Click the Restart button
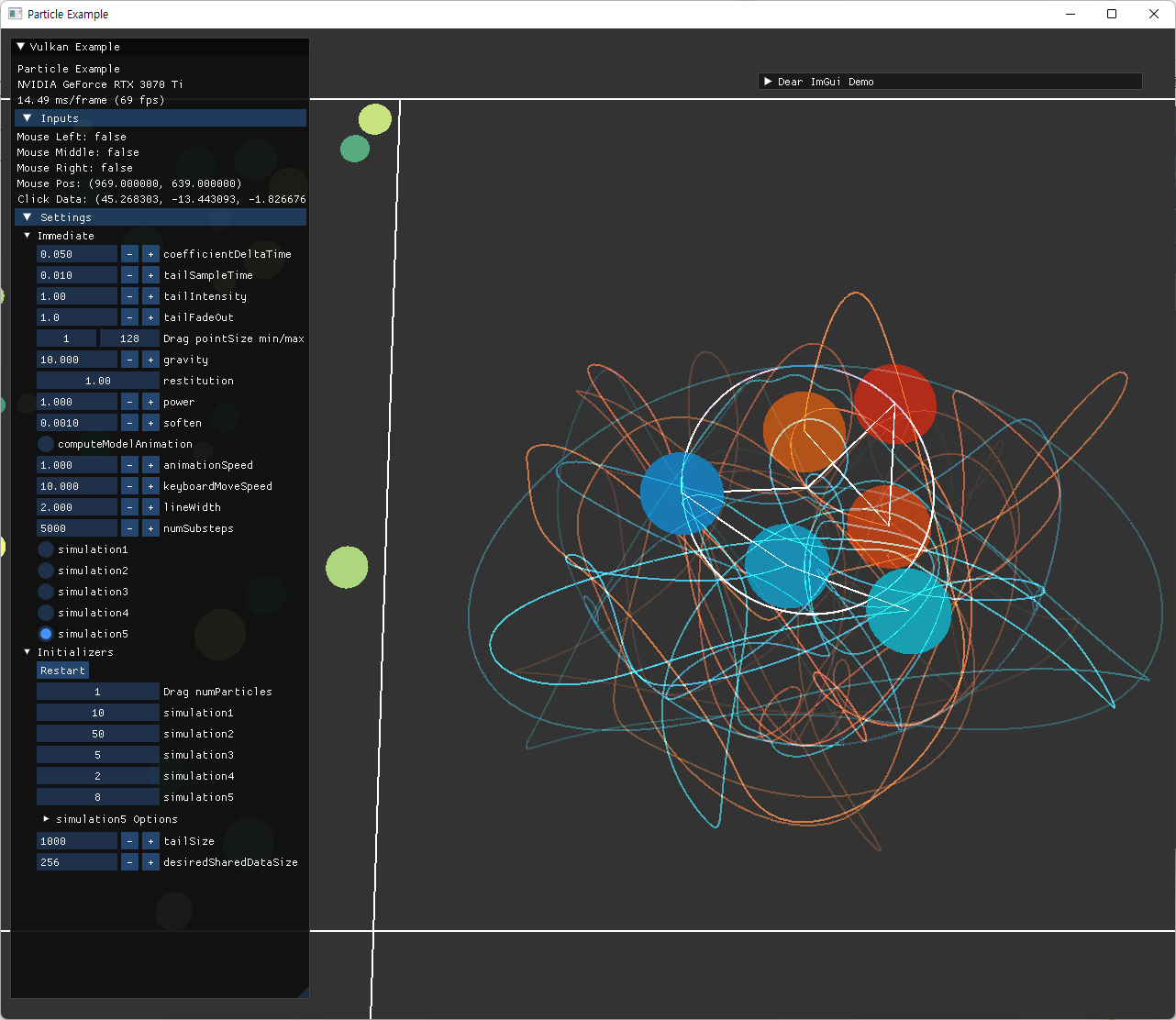 (x=62, y=671)
